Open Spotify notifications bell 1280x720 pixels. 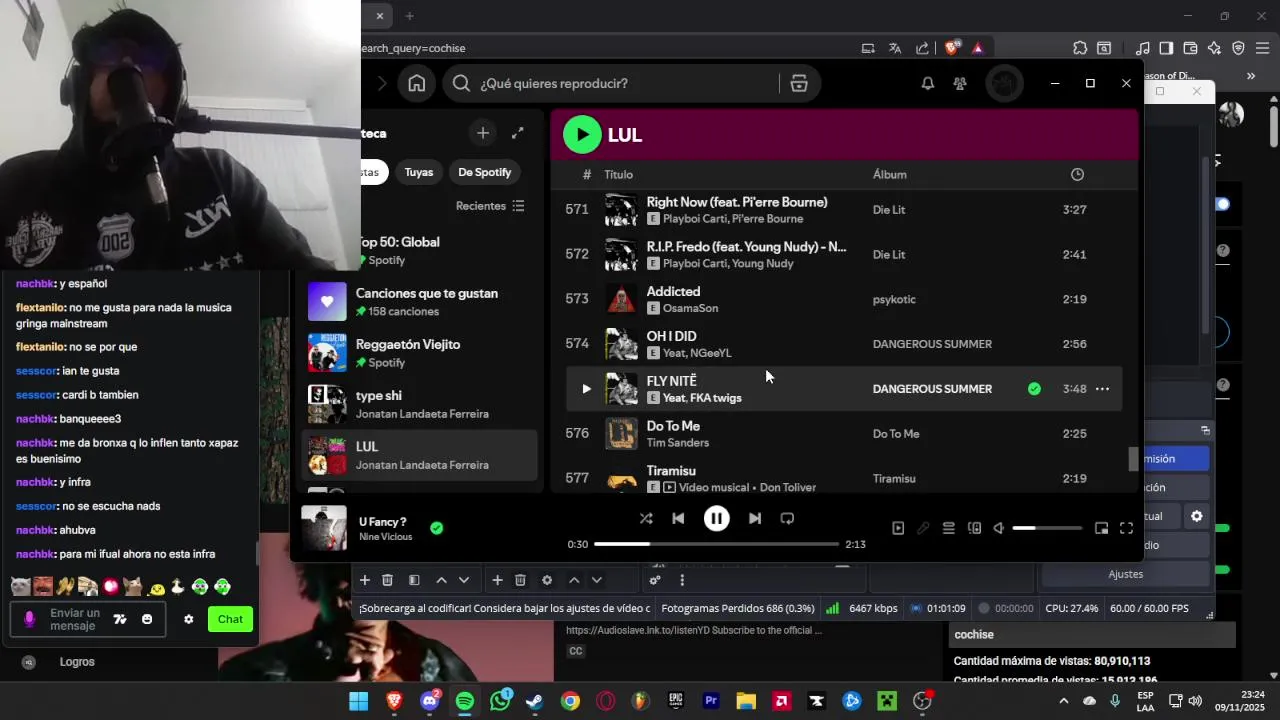pos(928,84)
